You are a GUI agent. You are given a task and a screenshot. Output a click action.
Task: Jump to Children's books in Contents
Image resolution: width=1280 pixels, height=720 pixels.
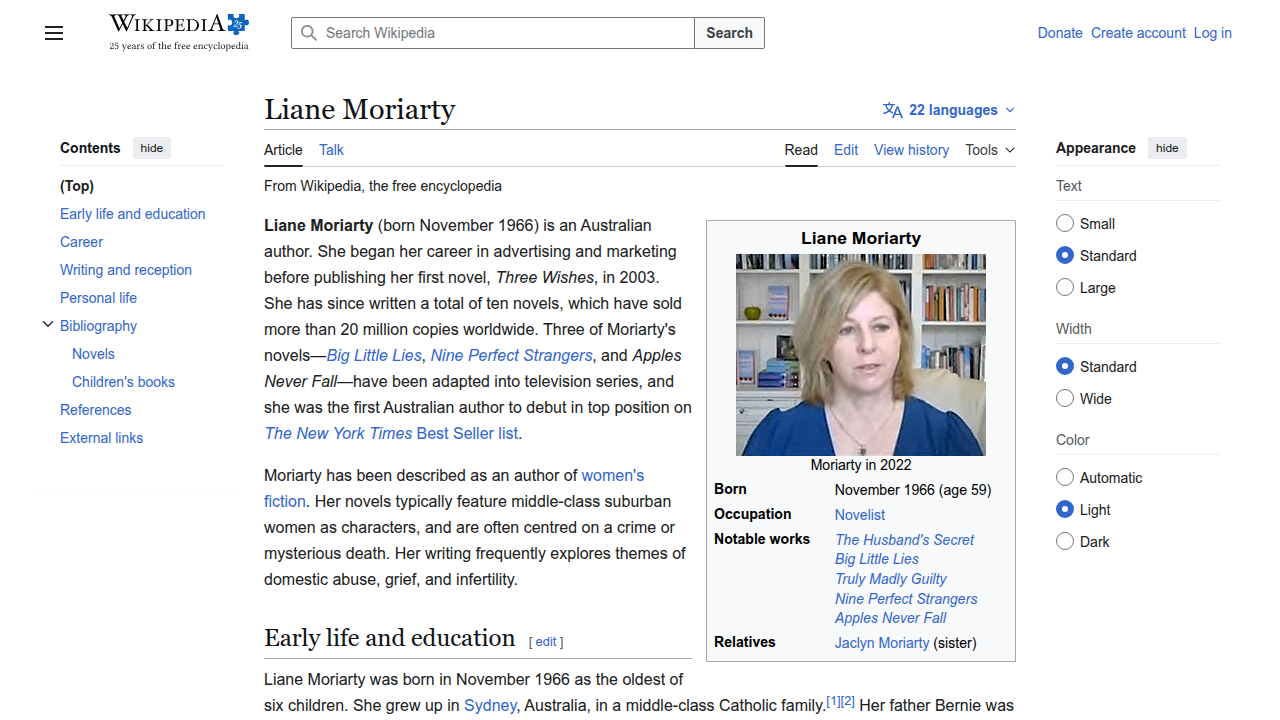pyautogui.click(x=123, y=382)
